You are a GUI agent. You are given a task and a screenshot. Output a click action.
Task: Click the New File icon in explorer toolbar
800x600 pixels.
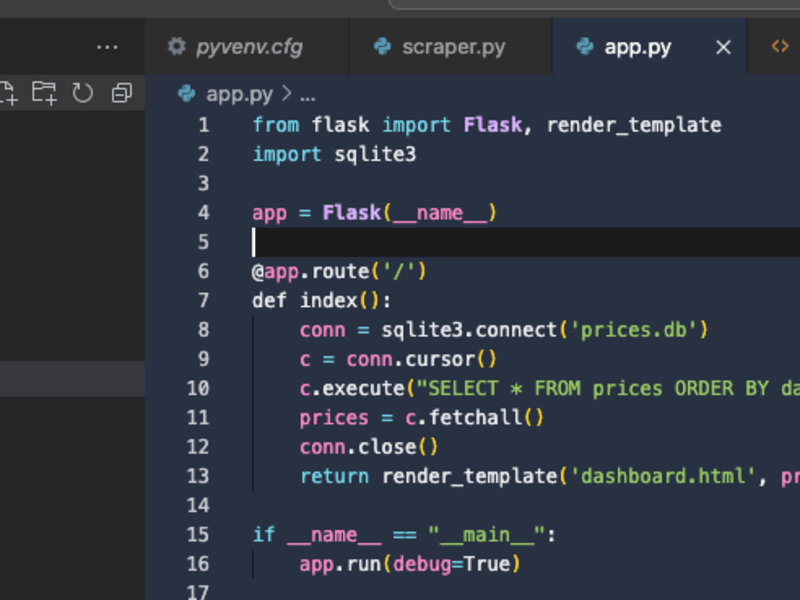point(8,93)
